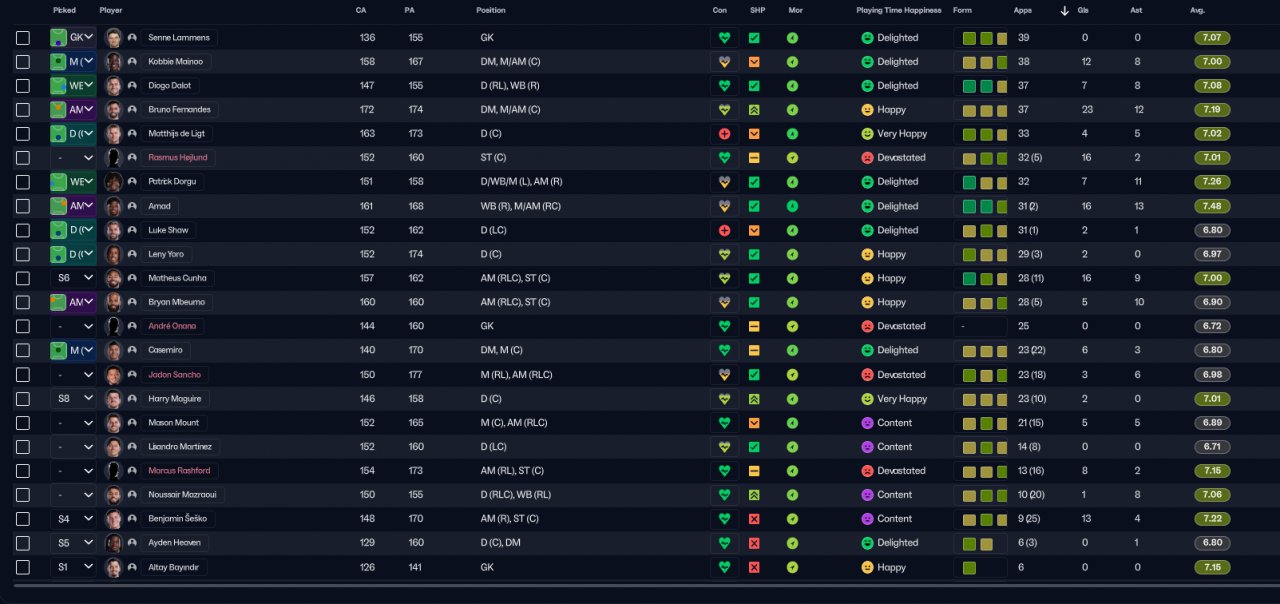The height and width of the screenshot is (604, 1280).
Task: Open S4 substitute dropdown for Benjamin Šeško
Action: click(x=73, y=519)
